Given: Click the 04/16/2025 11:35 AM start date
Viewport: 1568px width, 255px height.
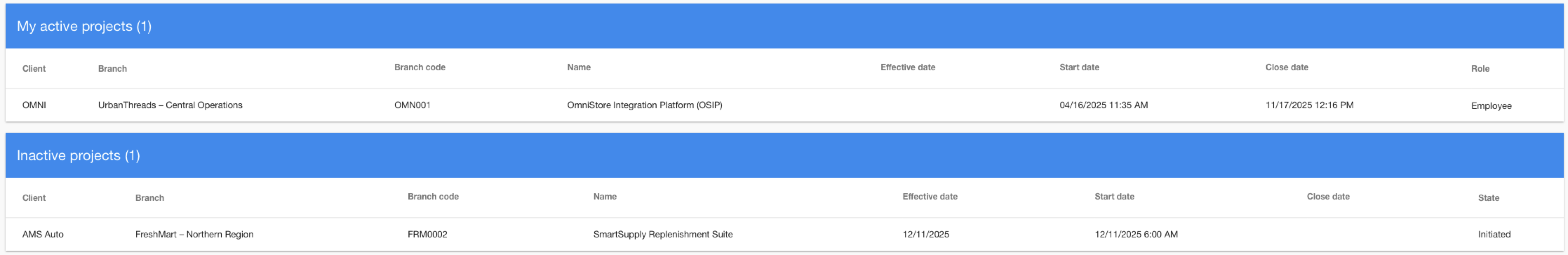Looking at the screenshot, I should [x=1103, y=105].
